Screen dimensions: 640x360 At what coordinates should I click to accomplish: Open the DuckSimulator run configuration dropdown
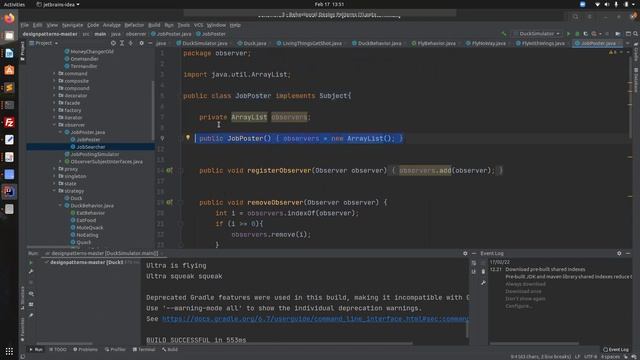tap(538, 34)
